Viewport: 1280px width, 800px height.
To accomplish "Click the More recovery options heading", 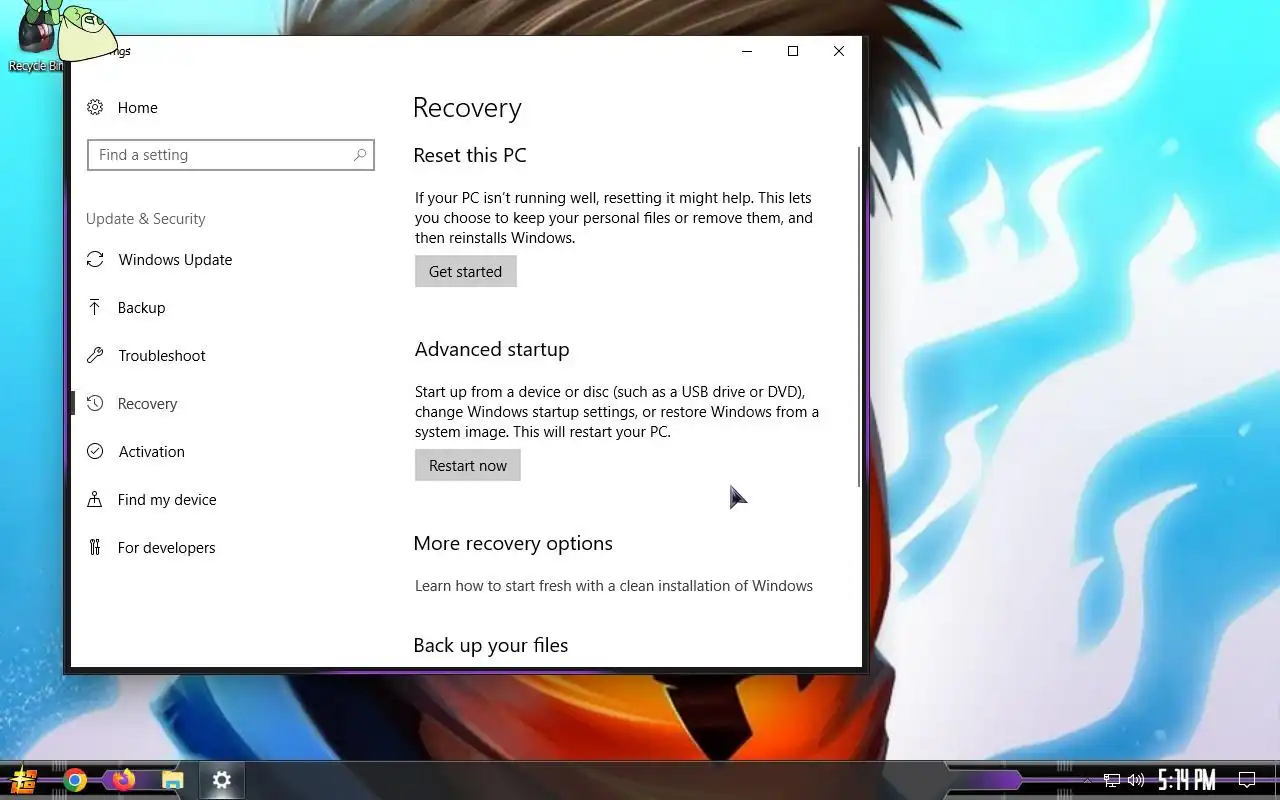I will (513, 543).
